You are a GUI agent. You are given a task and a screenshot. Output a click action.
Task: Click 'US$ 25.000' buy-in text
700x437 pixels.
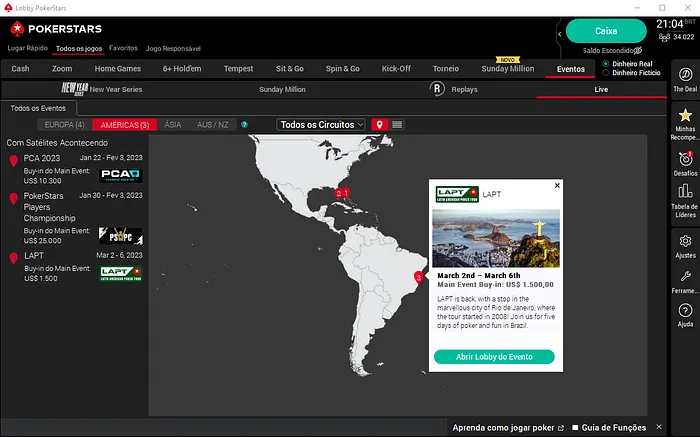42,241
